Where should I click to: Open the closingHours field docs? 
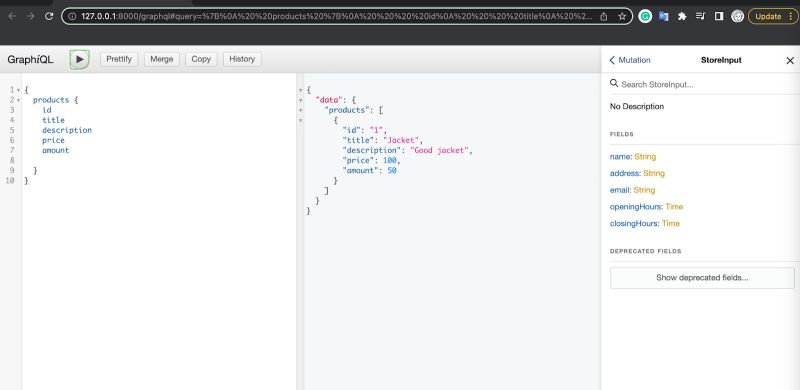pyautogui.click(x=634, y=224)
